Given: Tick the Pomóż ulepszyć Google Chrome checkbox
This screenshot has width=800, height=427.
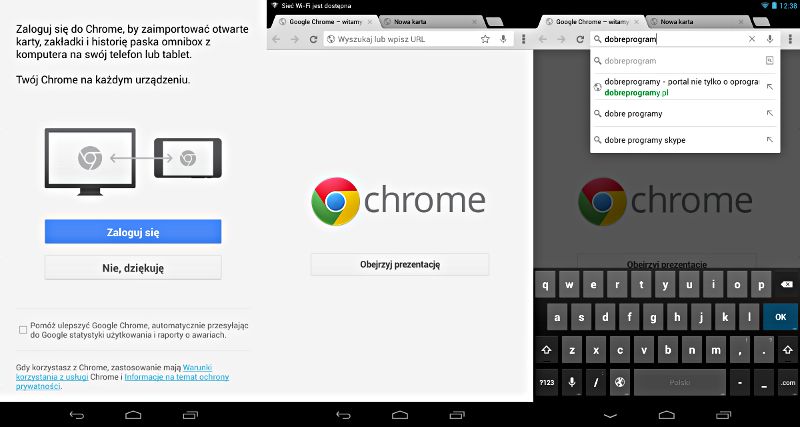Looking at the screenshot, I should [x=23, y=330].
